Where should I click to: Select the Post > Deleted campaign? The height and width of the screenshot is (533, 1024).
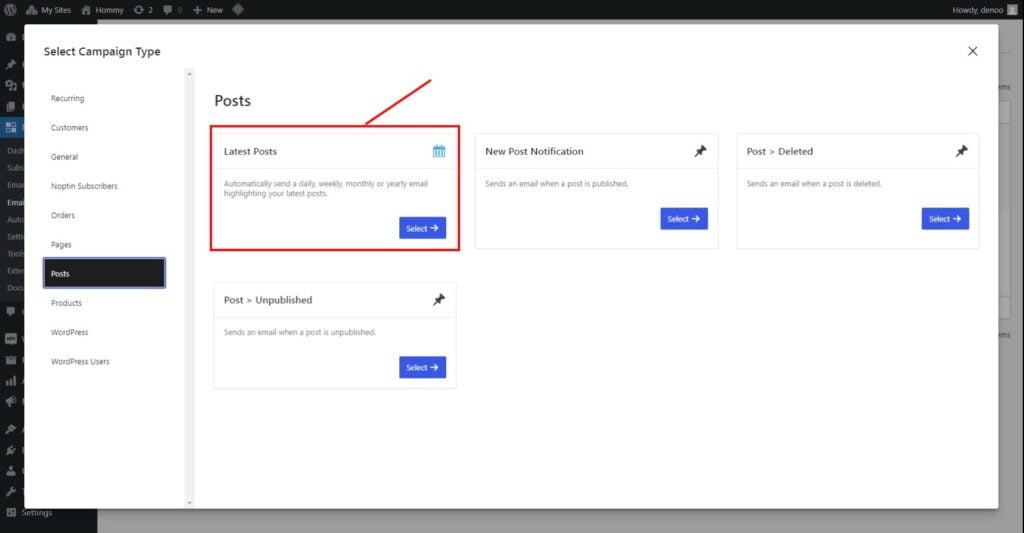pyautogui.click(x=944, y=219)
